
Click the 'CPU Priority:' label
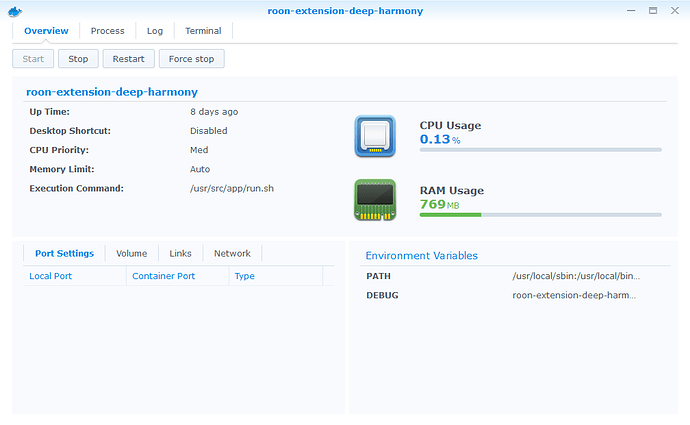pyautogui.click(x=59, y=150)
